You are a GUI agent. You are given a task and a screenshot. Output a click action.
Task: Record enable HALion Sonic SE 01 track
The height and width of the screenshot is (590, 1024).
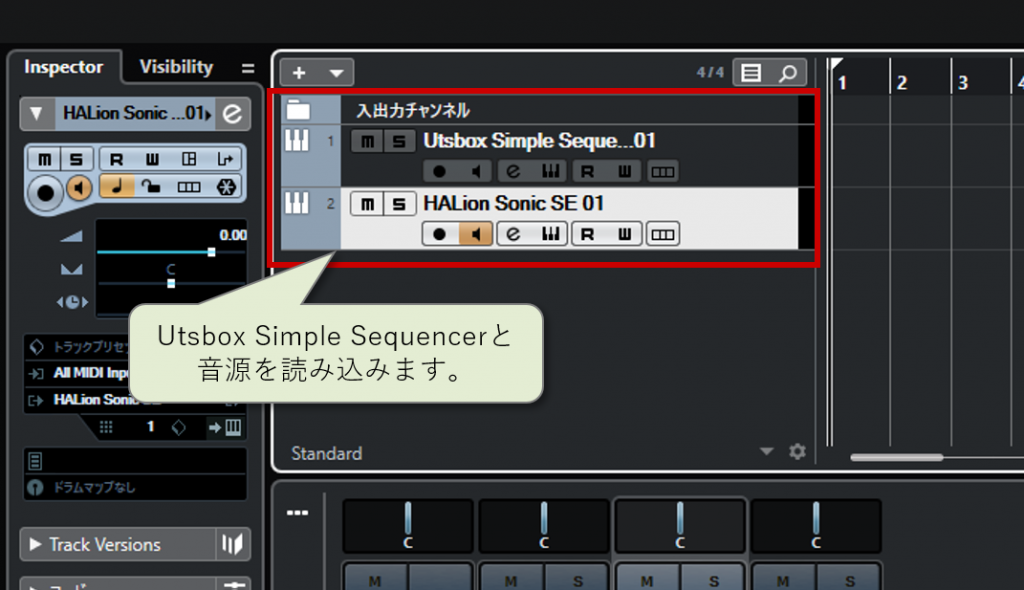point(440,234)
